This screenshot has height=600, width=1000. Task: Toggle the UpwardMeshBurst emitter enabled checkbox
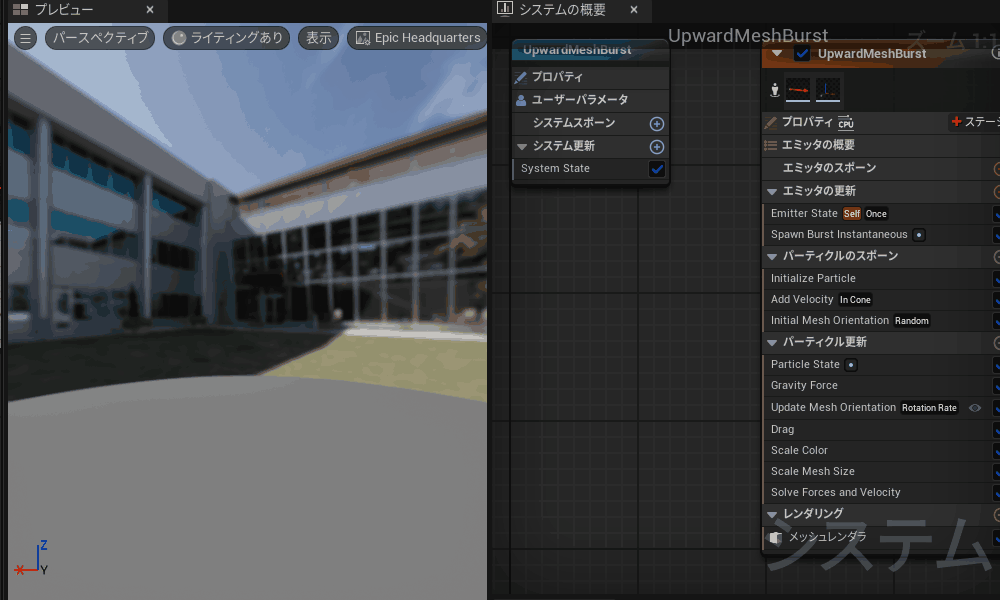[x=802, y=54]
